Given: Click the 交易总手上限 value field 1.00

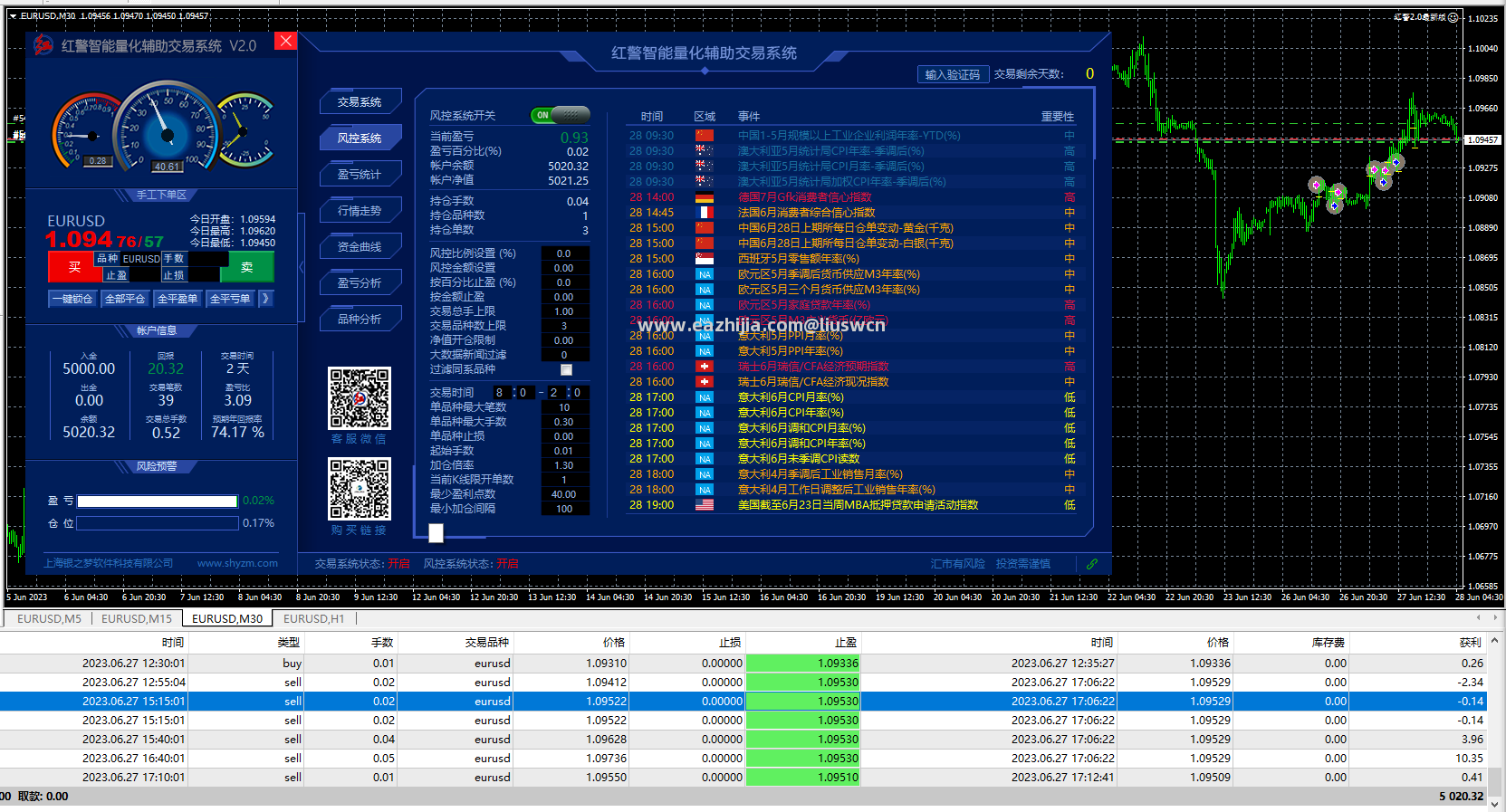Looking at the screenshot, I should tap(564, 311).
